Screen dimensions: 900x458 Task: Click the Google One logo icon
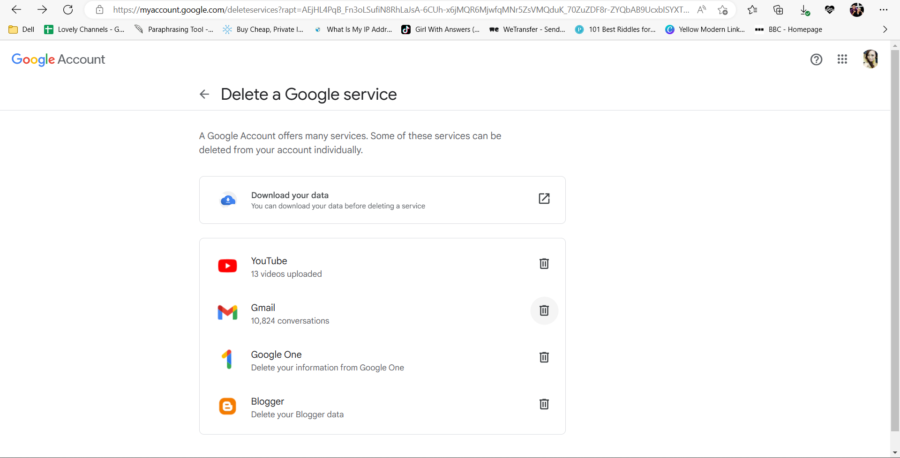pos(227,359)
